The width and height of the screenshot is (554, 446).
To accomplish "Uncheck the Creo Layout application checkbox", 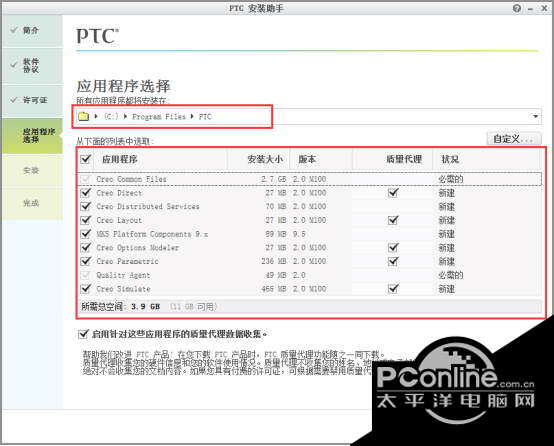I will click(86, 220).
